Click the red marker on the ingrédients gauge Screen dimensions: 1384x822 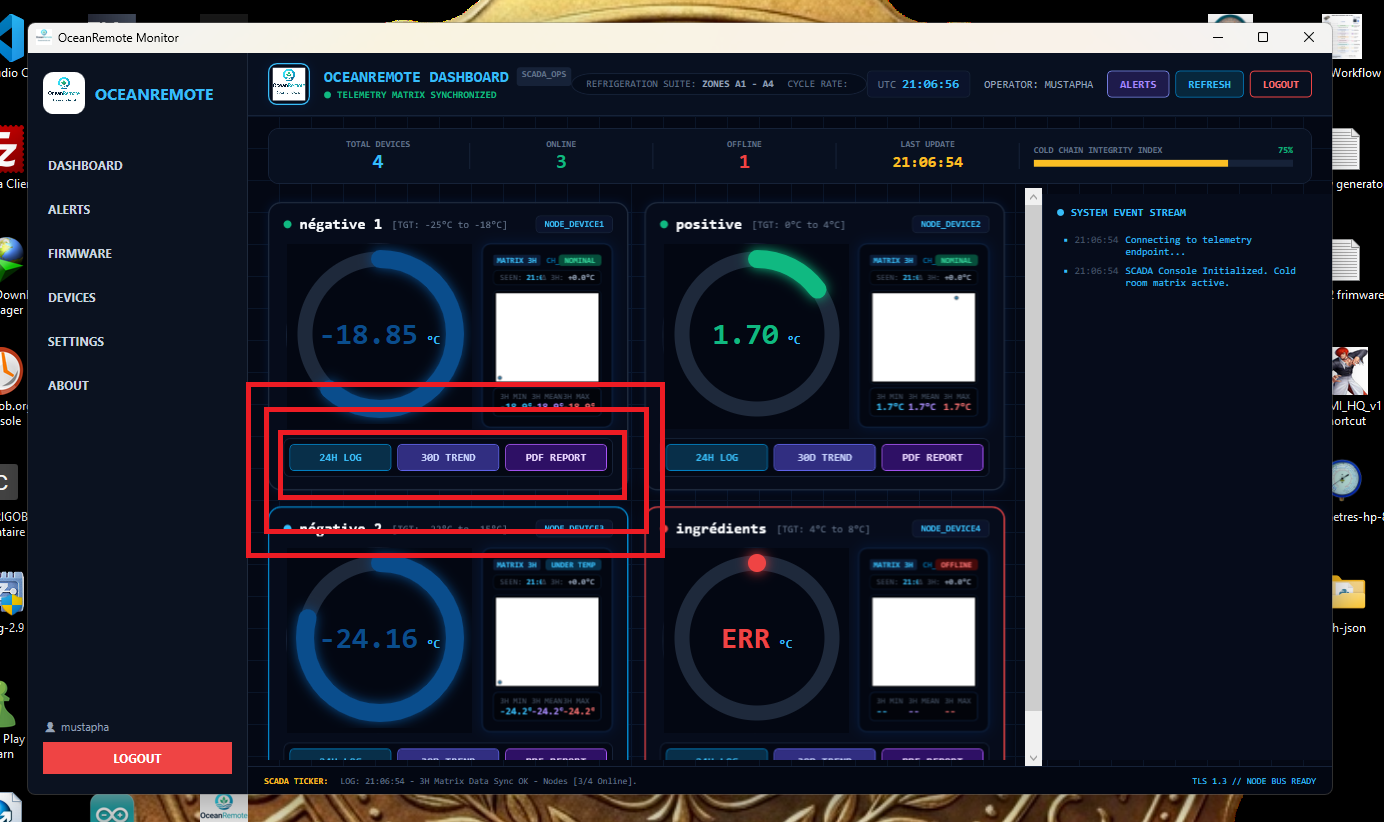(757, 563)
